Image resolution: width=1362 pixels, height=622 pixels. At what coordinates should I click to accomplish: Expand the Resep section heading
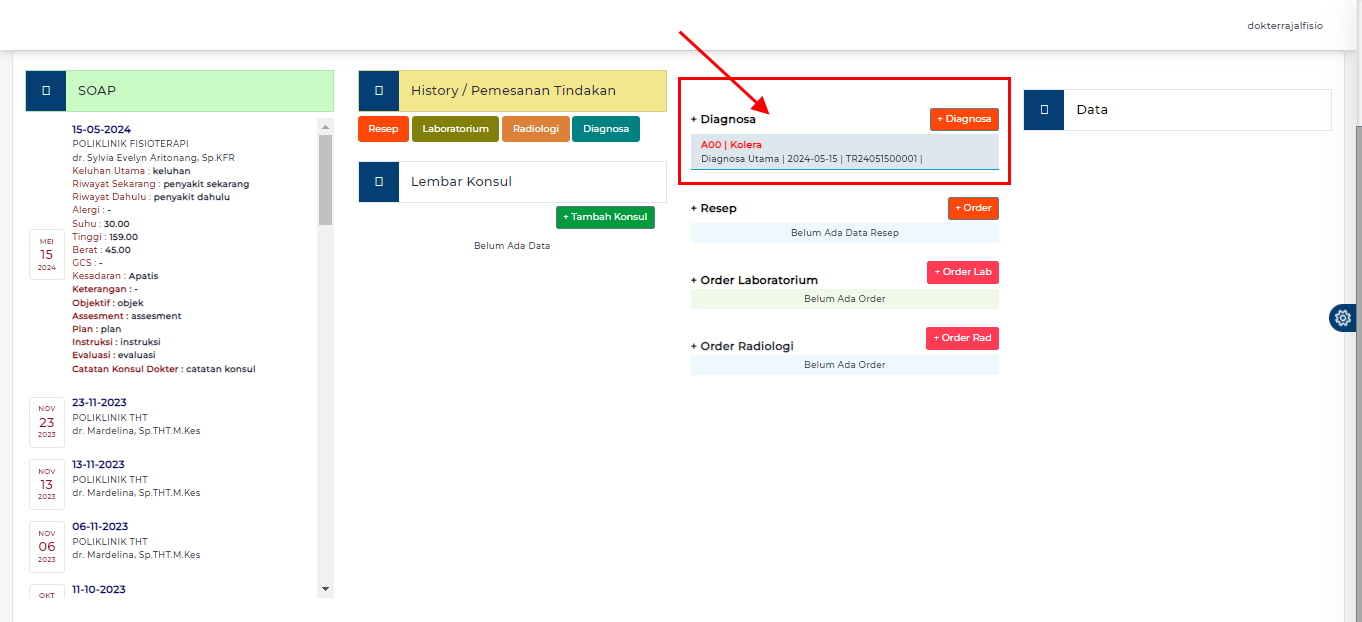[x=713, y=208]
